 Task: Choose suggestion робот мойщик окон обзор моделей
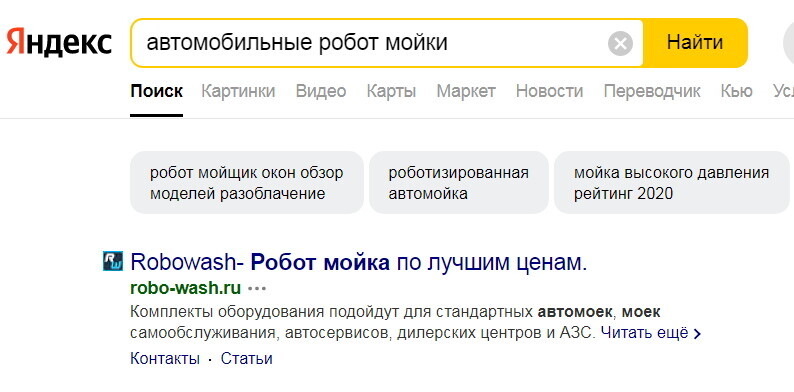[247, 182]
